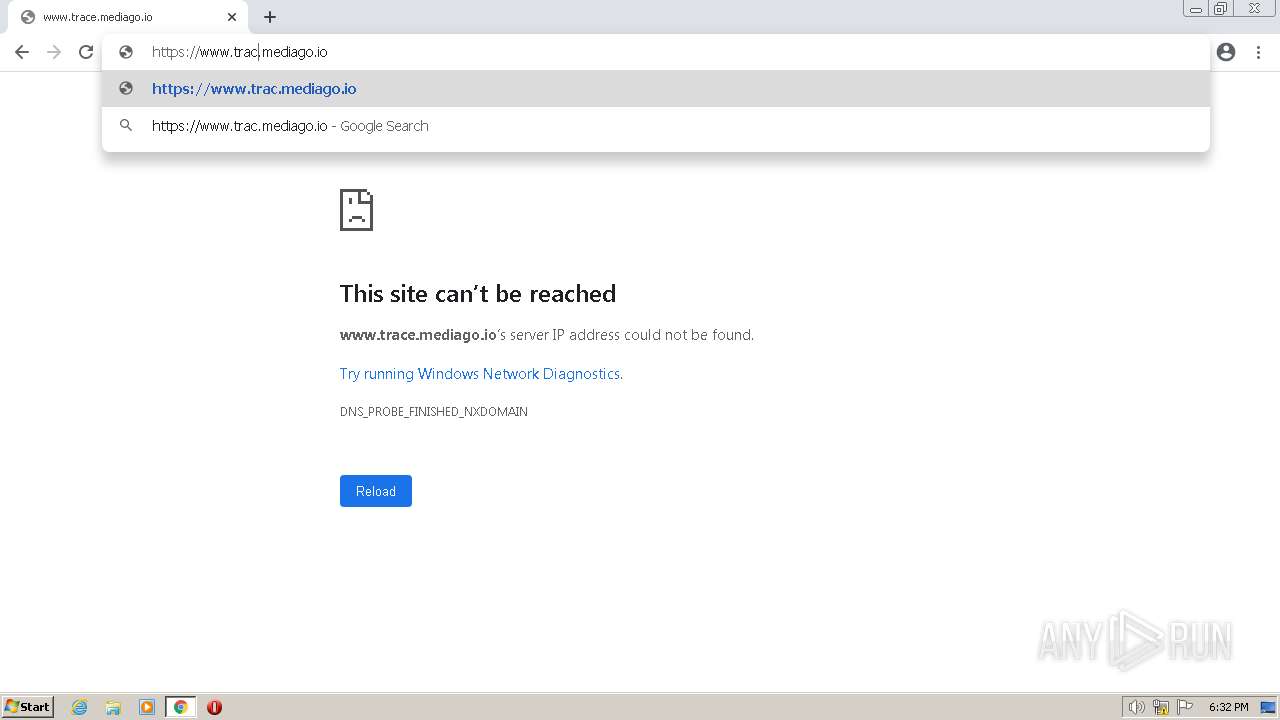
Task: Click the blue Reload button
Action: [376, 491]
